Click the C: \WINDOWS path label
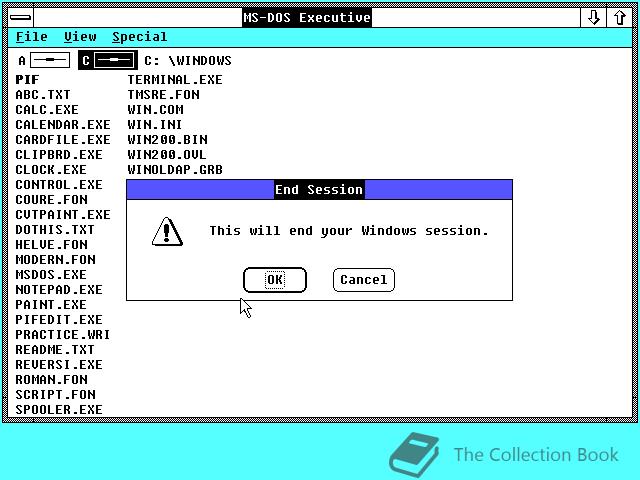This screenshot has height=480, width=640. point(188,61)
